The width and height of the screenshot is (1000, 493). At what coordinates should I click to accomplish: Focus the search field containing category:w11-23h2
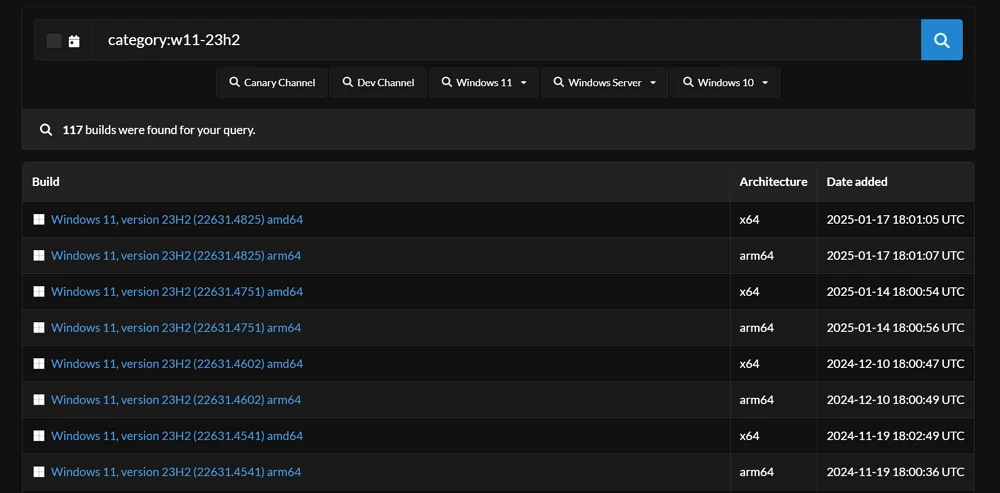coord(507,40)
